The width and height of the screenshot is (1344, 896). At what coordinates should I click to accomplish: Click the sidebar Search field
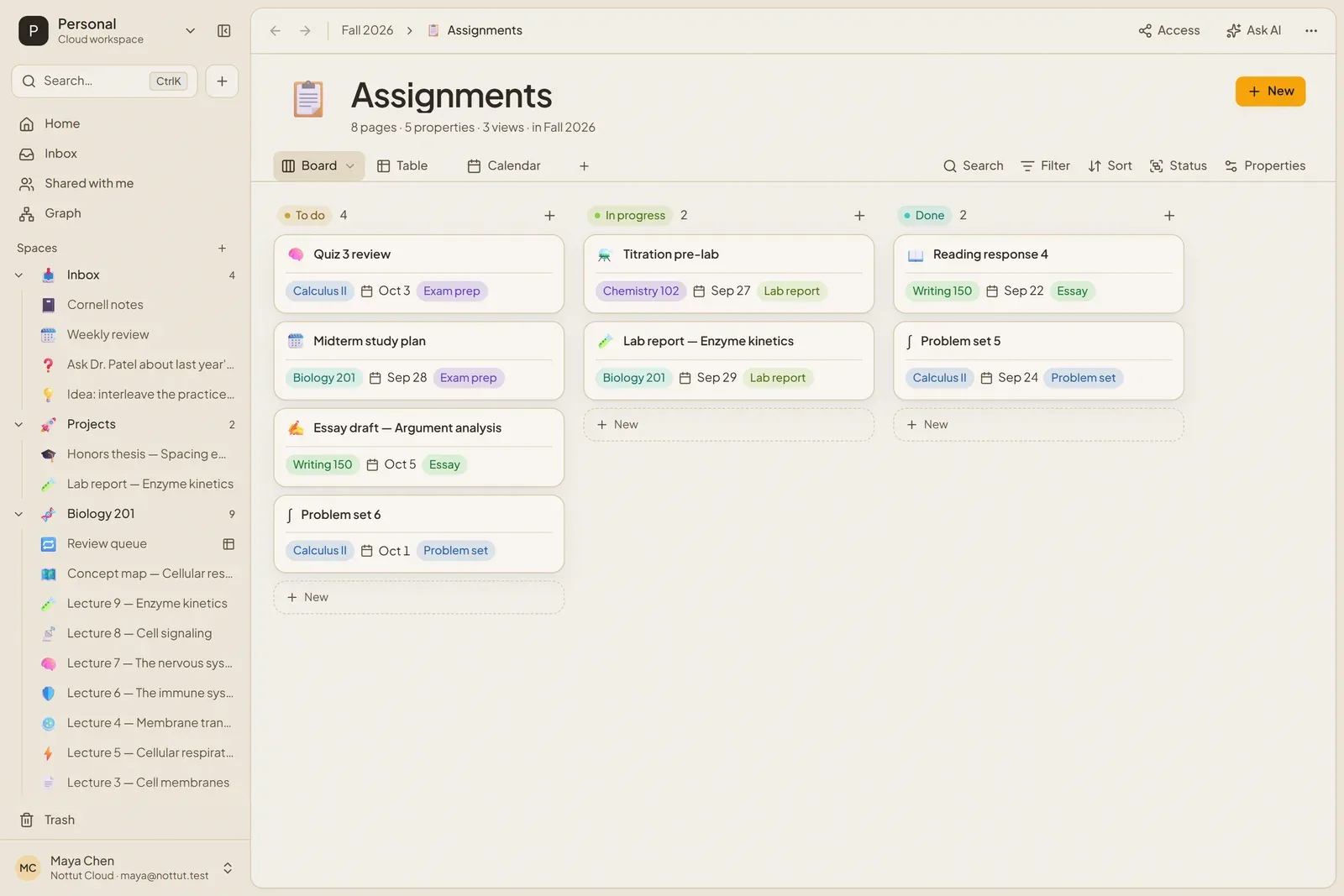pyautogui.click(x=104, y=81)
